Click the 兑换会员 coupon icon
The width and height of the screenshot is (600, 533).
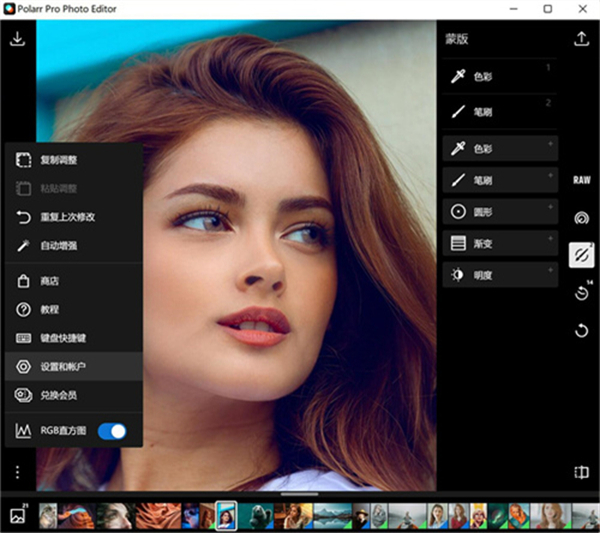23,395
